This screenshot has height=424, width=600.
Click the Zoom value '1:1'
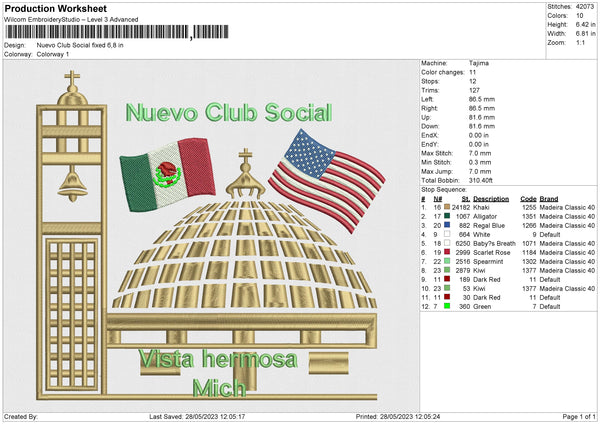click(580, 42)
